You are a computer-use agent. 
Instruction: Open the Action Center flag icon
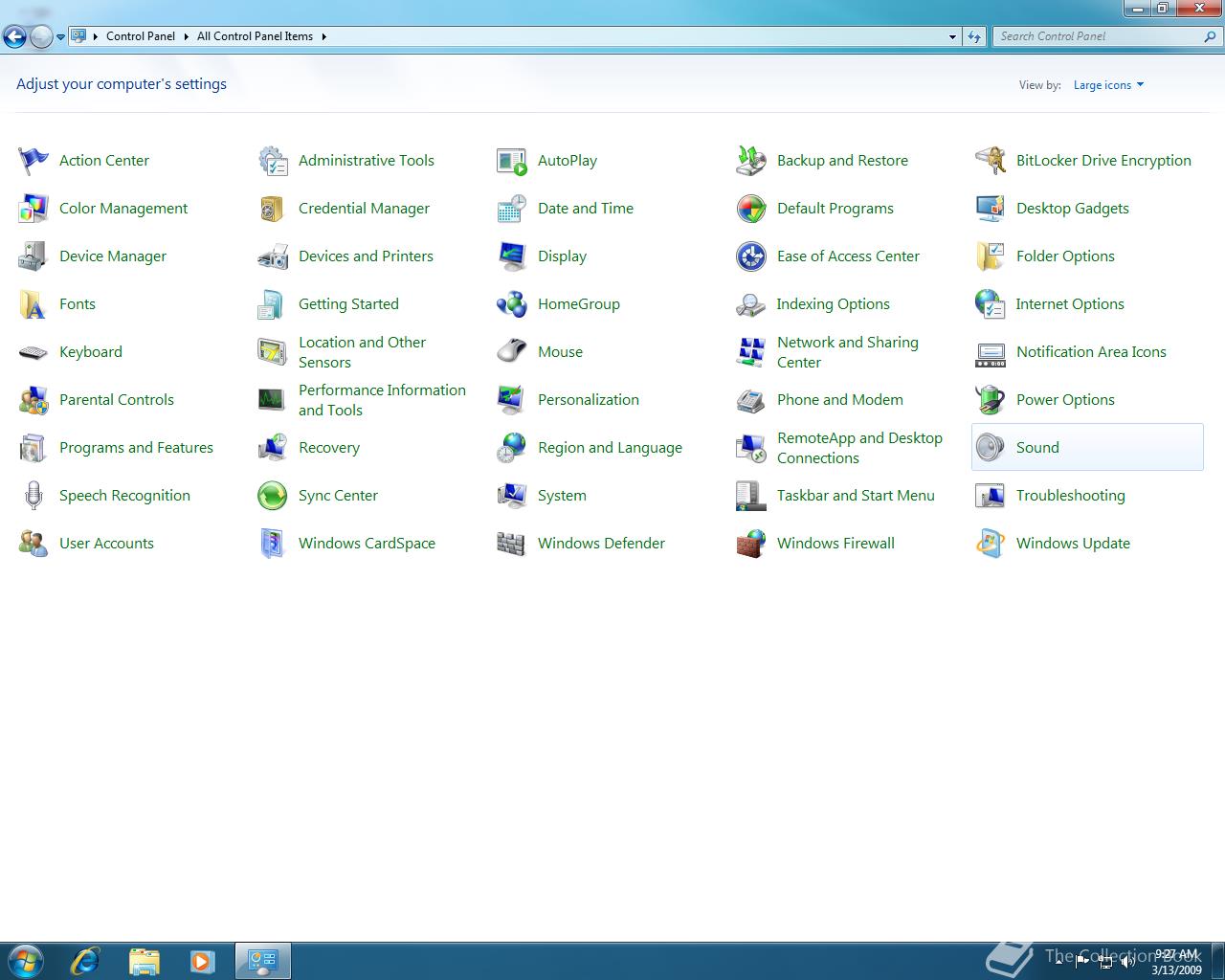click(x=33, y=161)
